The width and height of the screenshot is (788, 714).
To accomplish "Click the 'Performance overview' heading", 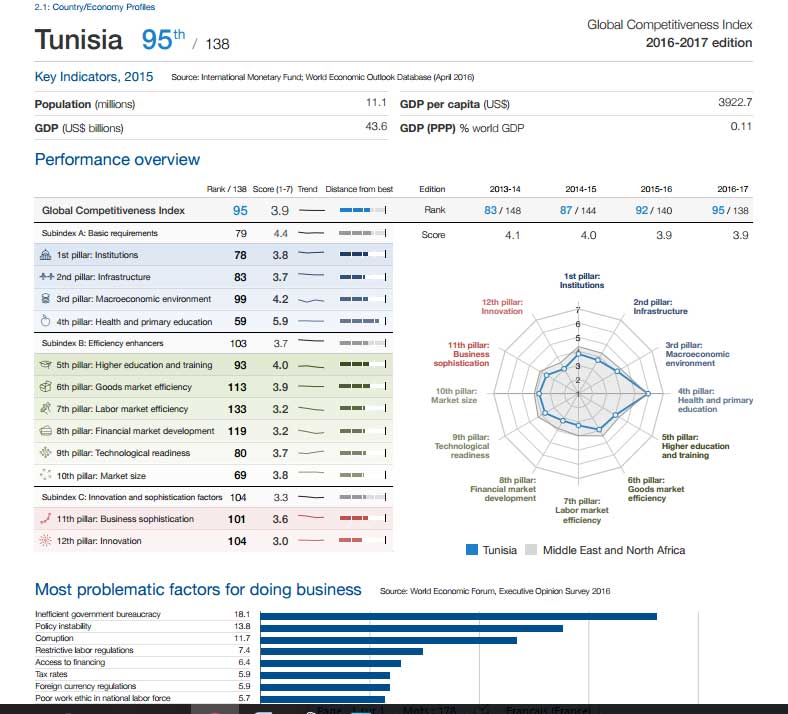I will 117,159.
